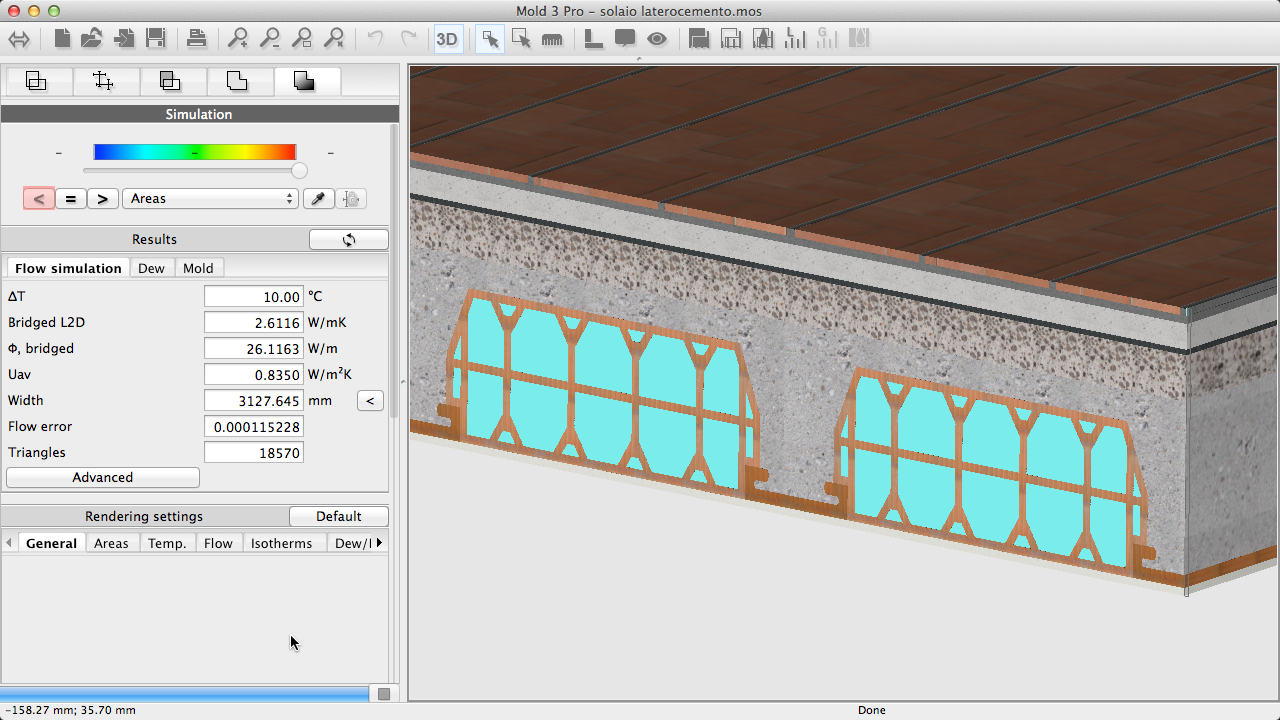Viewport: 1280px width, 720px height.
Task: Click the collapse arrow beside Width
Action: point(370,401)
